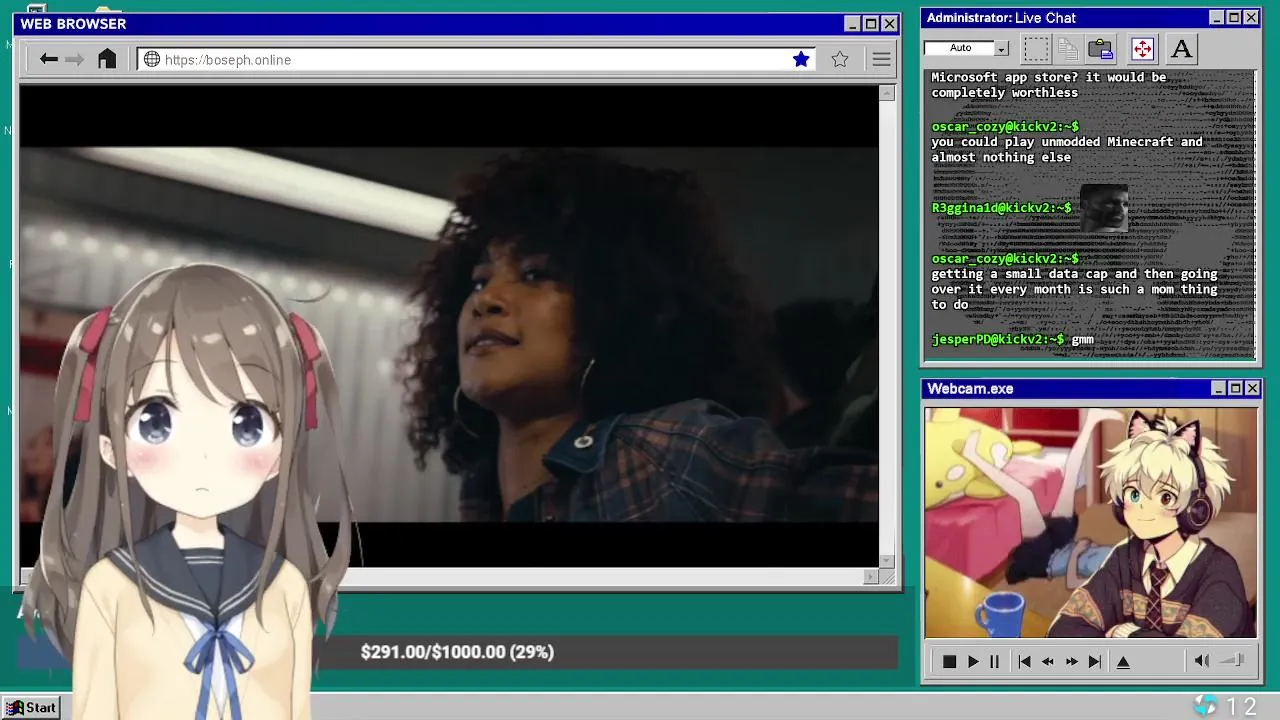Click the jesperPD@kickv2 username
This screenshot has width=1280, height=720.
point(998,339)
